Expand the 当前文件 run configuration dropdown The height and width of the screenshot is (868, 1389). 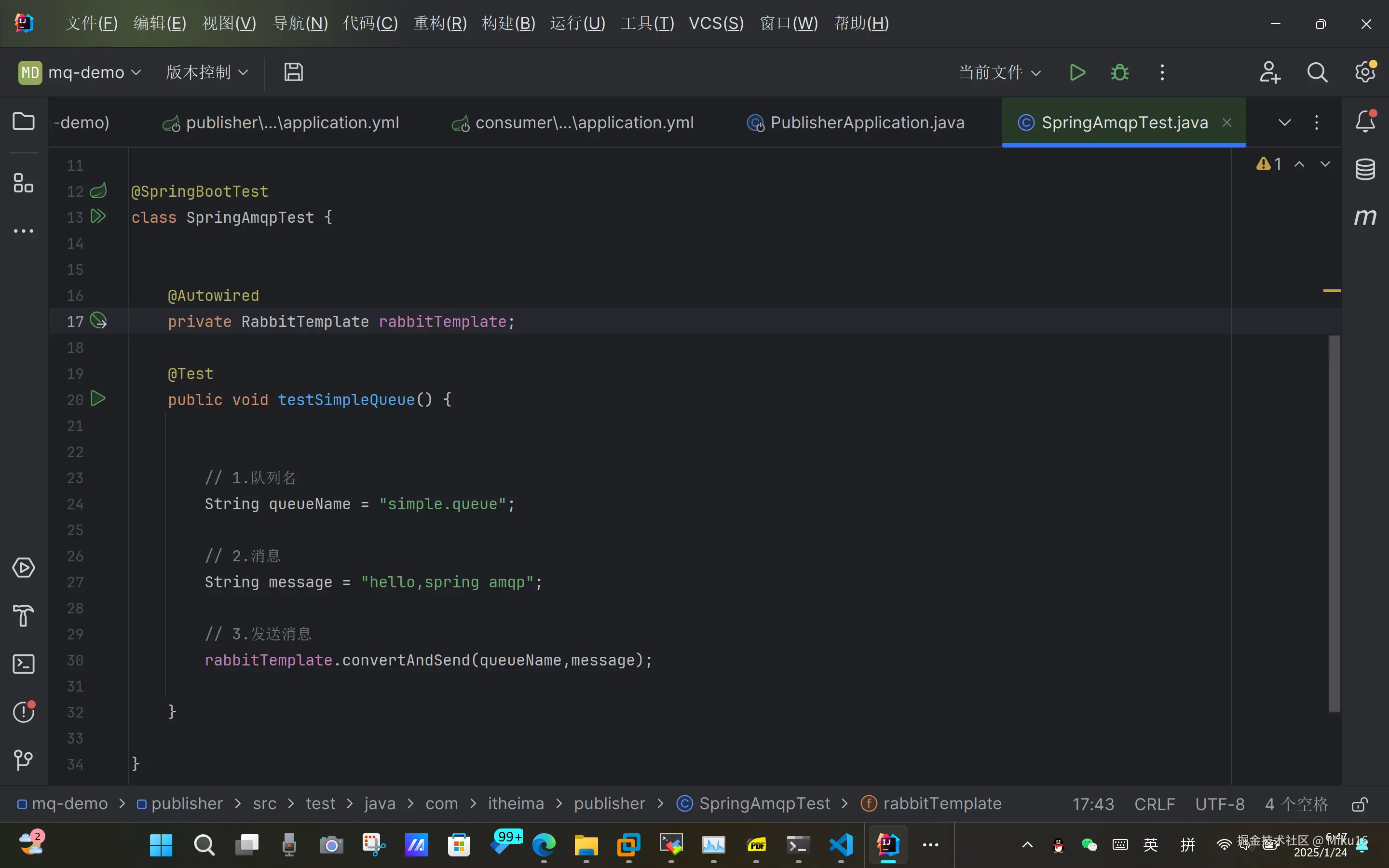pyautogui.click(x=1000, y=72)
